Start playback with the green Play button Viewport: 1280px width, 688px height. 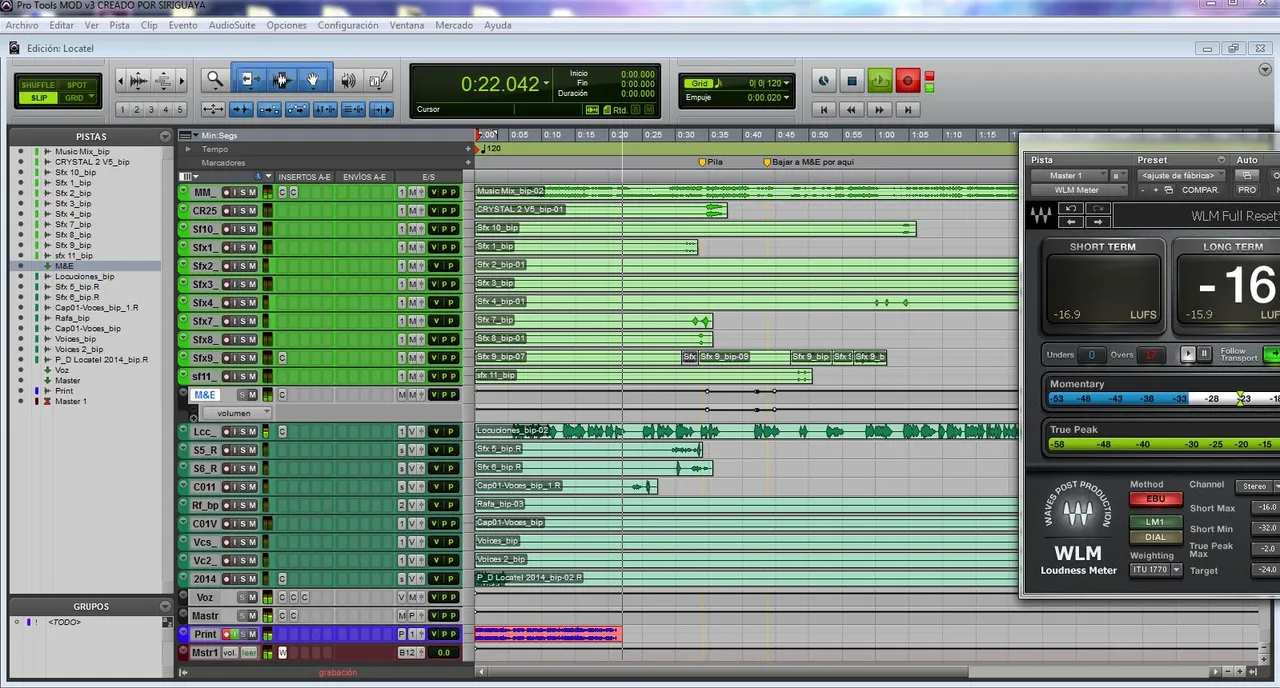(880, 80)
